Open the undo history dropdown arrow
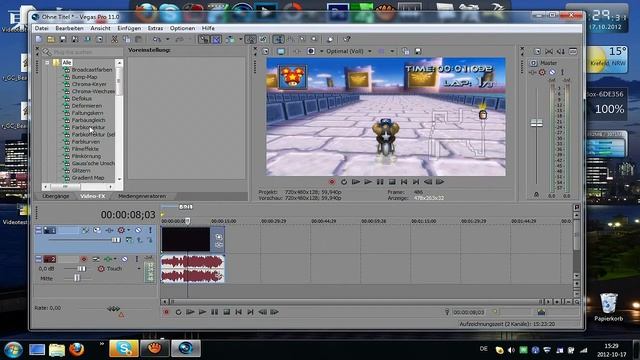 tap(167, 39)
